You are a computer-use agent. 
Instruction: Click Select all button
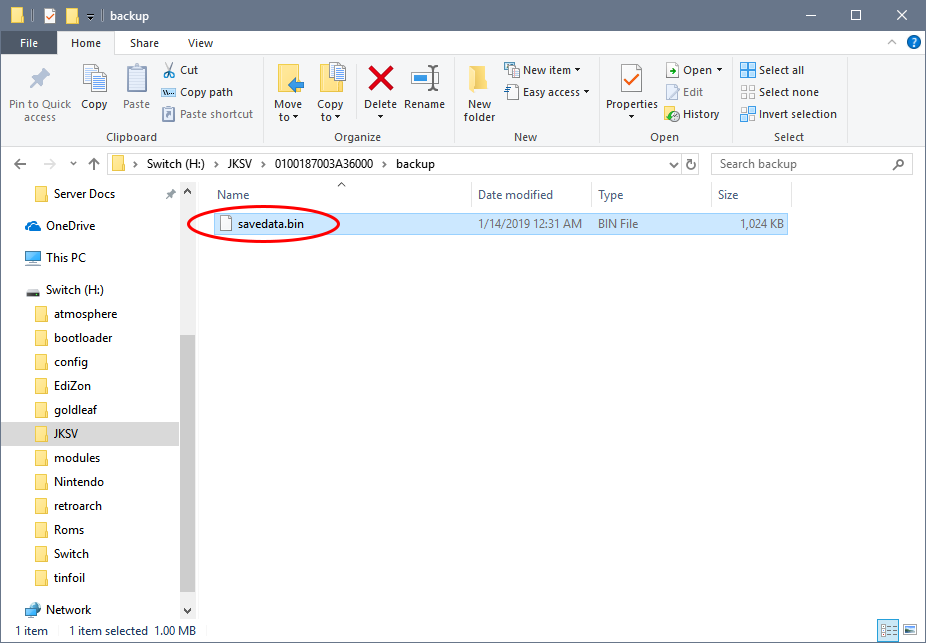(772, 70)
